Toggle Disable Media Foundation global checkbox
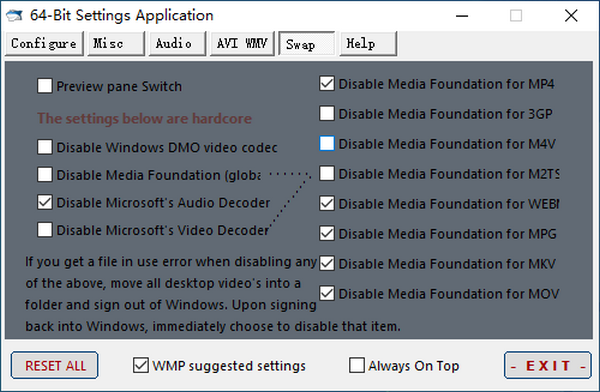Screen dimensions: 600x392 click(45, 175)
